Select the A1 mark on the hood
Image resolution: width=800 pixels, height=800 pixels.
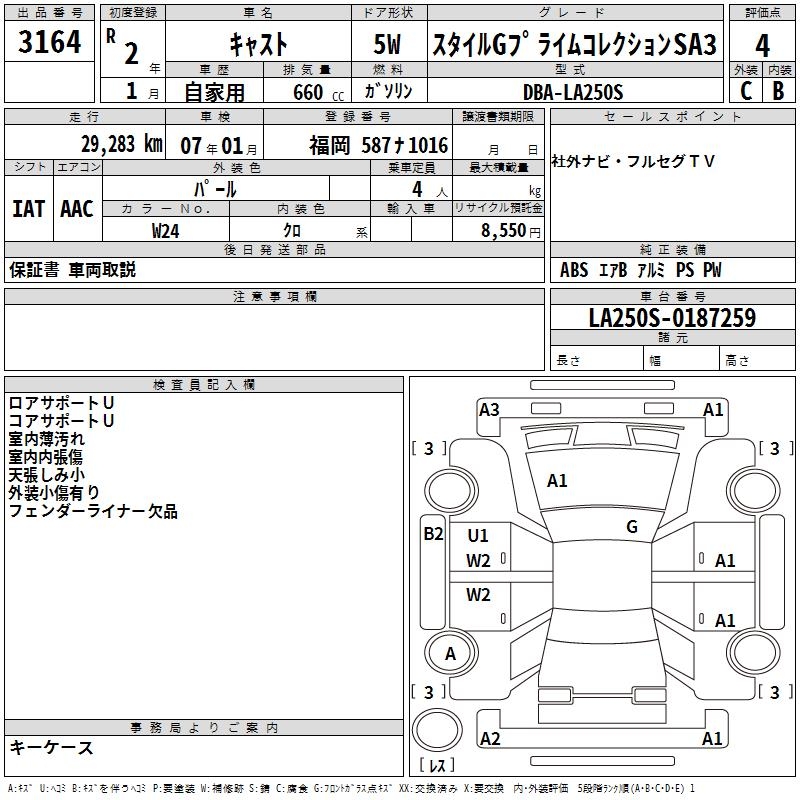[557, 481]
